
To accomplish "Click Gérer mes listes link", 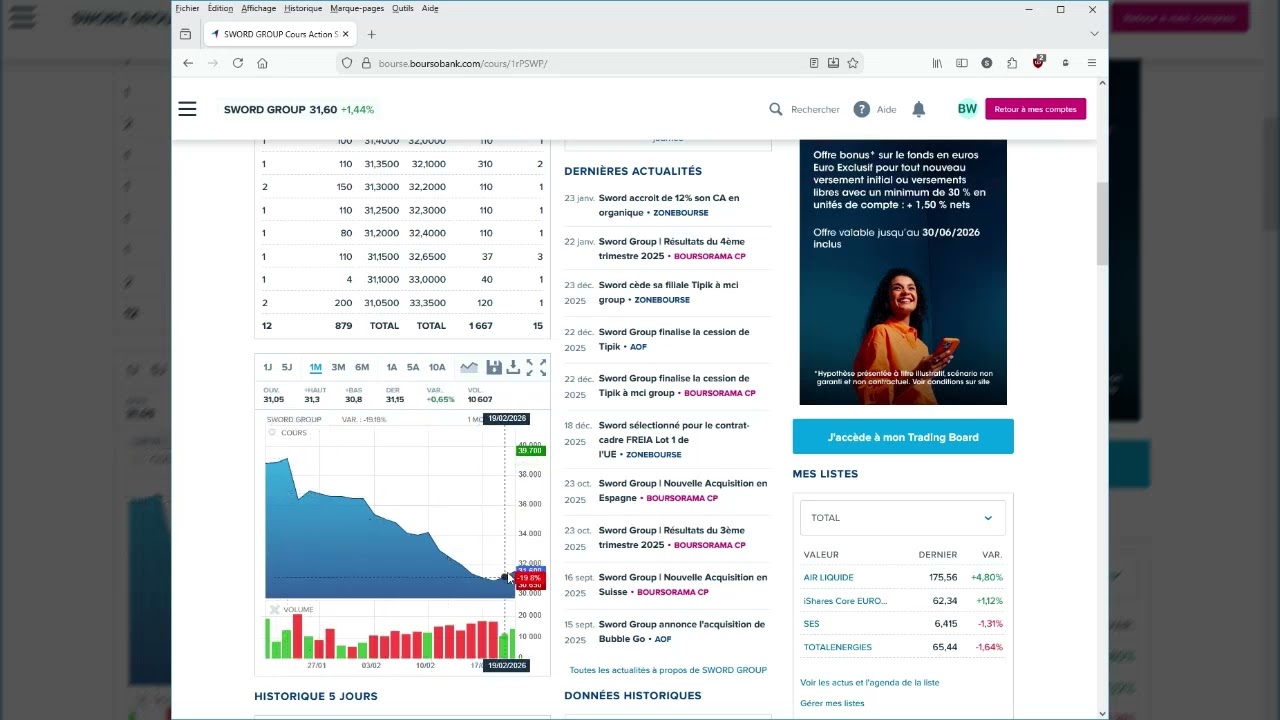I will [832, 703].
